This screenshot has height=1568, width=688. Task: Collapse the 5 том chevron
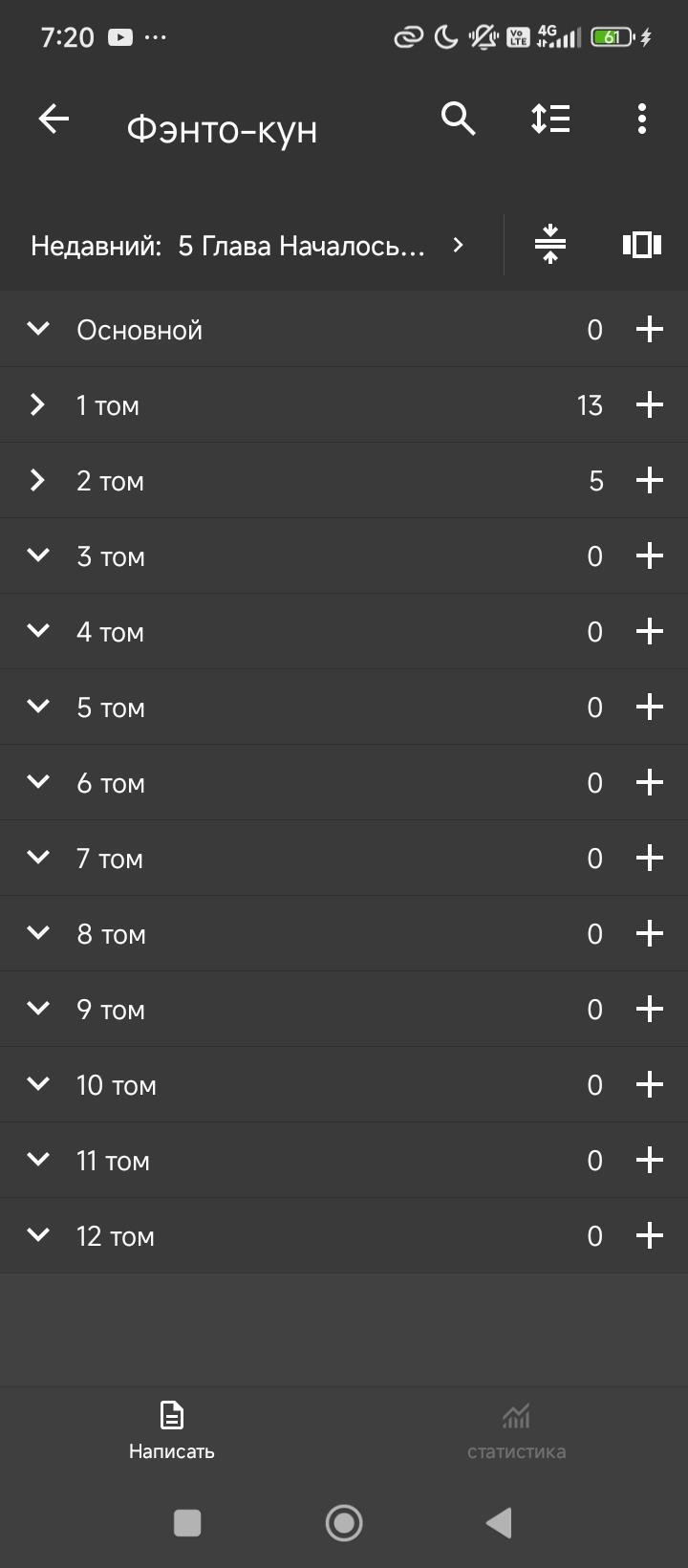tap(38, 707)
